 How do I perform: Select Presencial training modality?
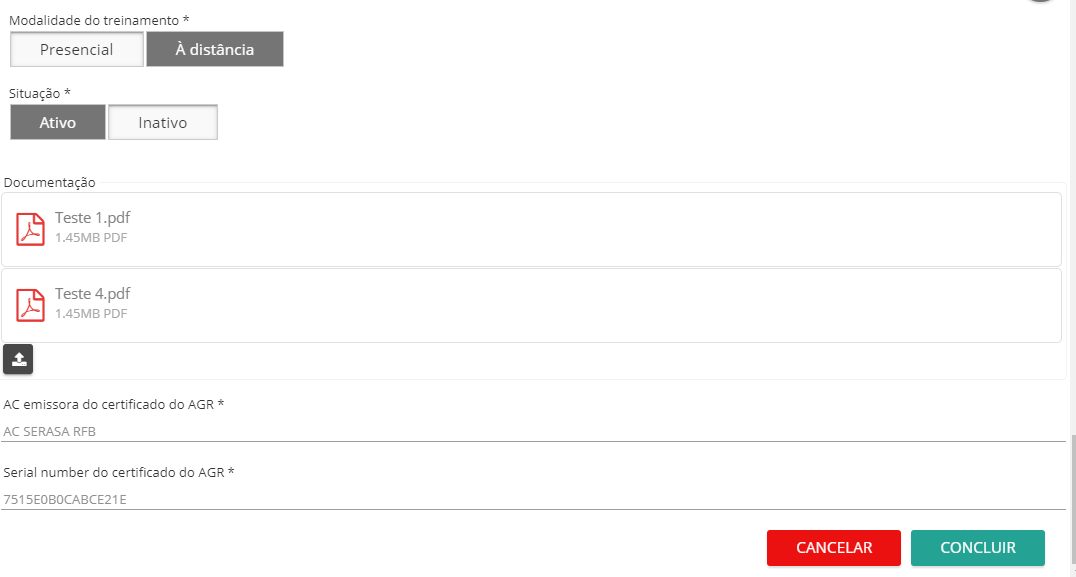(x=77, y=49)
